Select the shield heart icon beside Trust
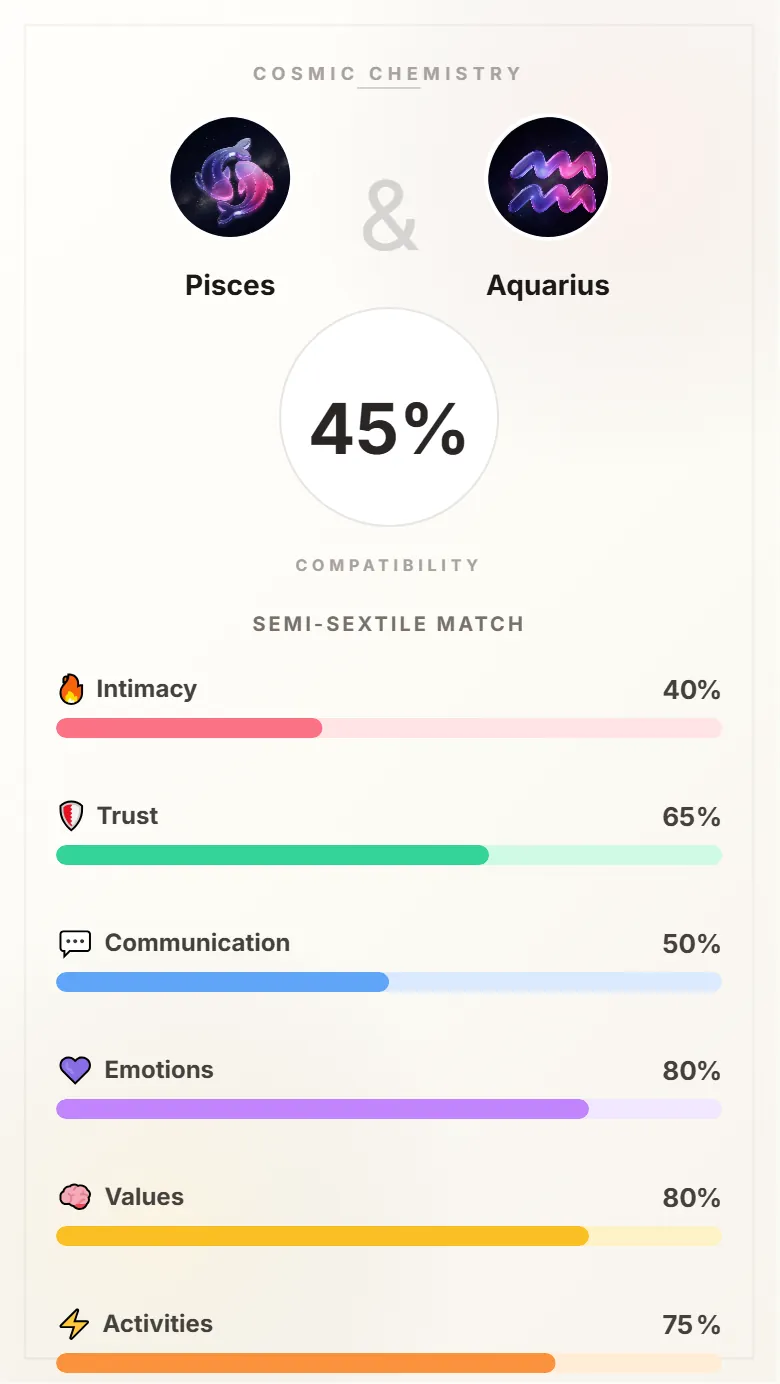The height and width of the screenshot is (1384, 780). pyautogui.click(x=72, y=815)
